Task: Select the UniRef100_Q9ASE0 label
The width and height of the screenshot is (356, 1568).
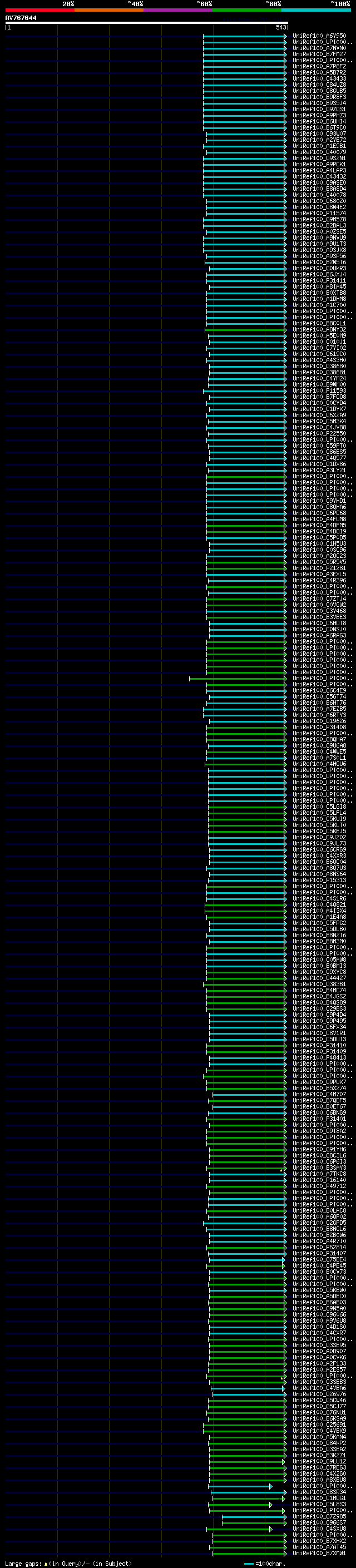Action: (319, 182)
